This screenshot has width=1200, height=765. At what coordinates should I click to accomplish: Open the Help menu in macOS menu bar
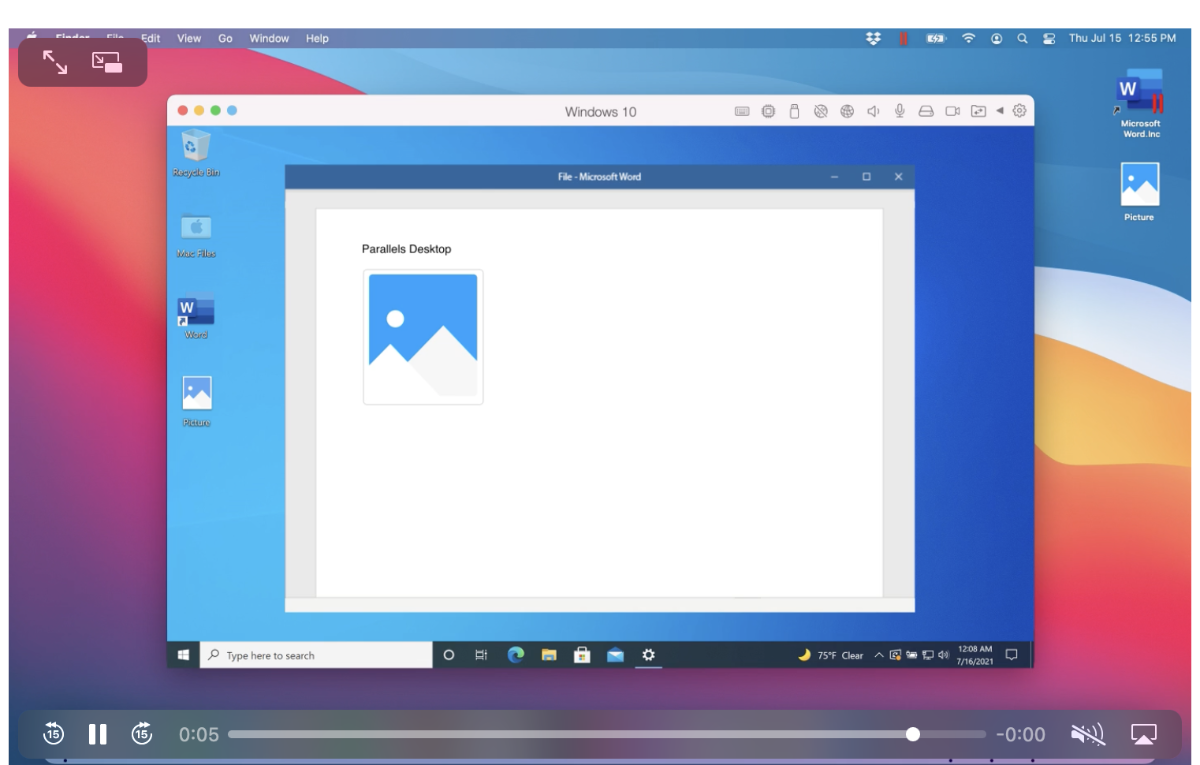coord(317,38)
